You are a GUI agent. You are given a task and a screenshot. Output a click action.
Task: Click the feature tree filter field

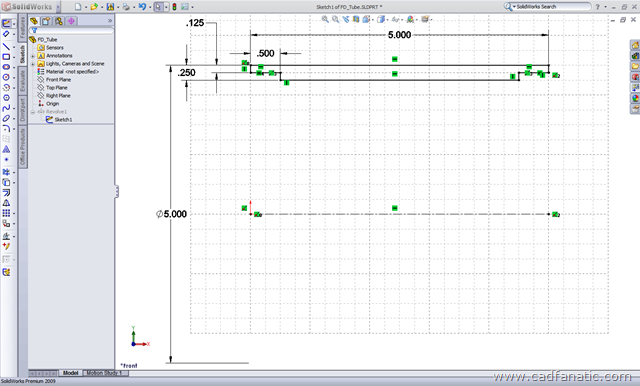(72, 31)
